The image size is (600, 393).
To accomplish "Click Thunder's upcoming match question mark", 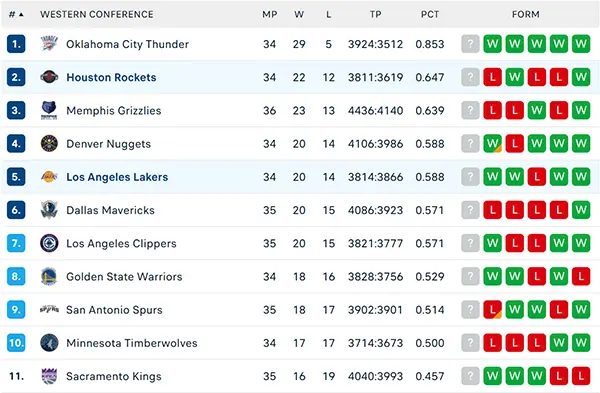I will pyautogui.click(x=470, y=44).
